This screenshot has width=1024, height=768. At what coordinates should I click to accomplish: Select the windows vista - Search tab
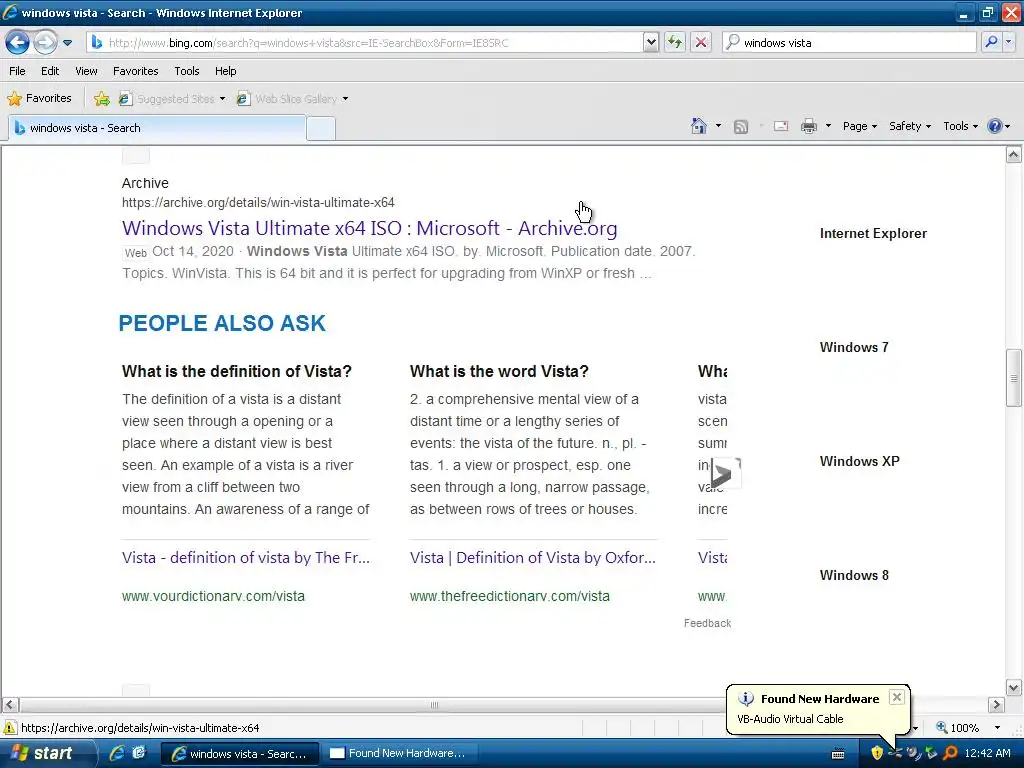pyautogui.click(x=157, y=128)
